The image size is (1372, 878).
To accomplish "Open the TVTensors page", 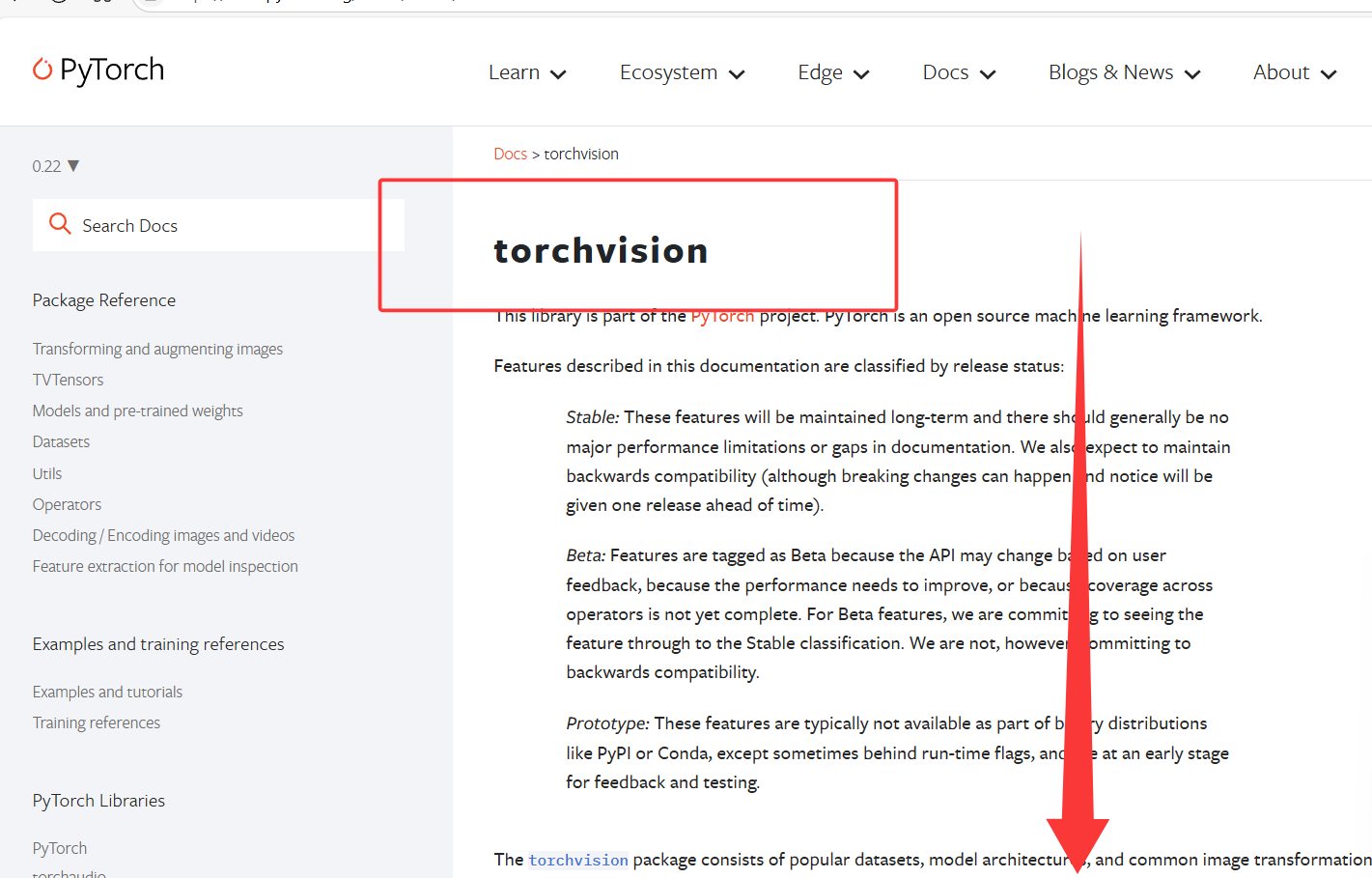I will (68, 380).
